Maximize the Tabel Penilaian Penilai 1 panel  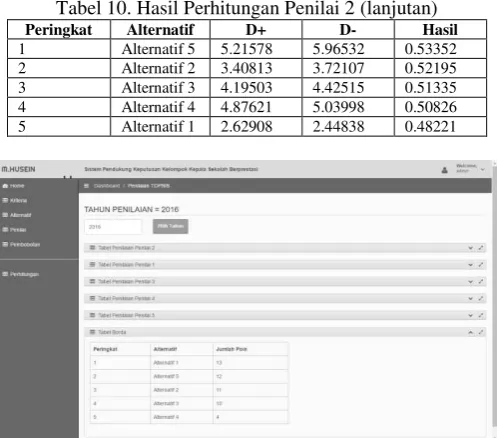tap(481, 265)
